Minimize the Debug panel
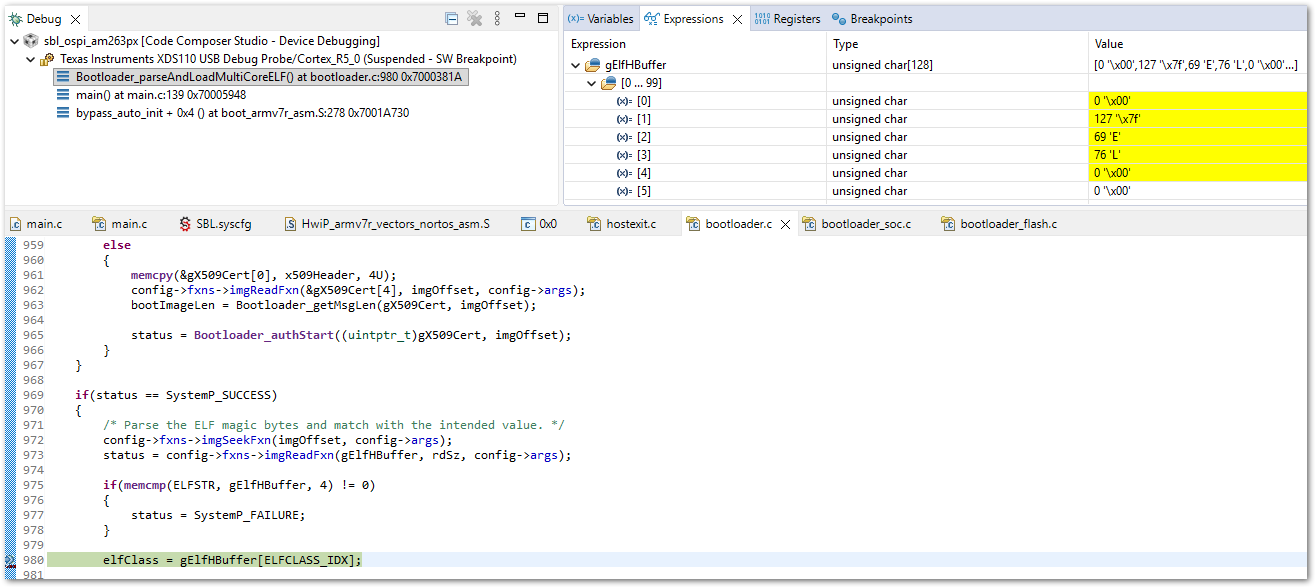Viewport: 1316px width, 588px height. 520,18
